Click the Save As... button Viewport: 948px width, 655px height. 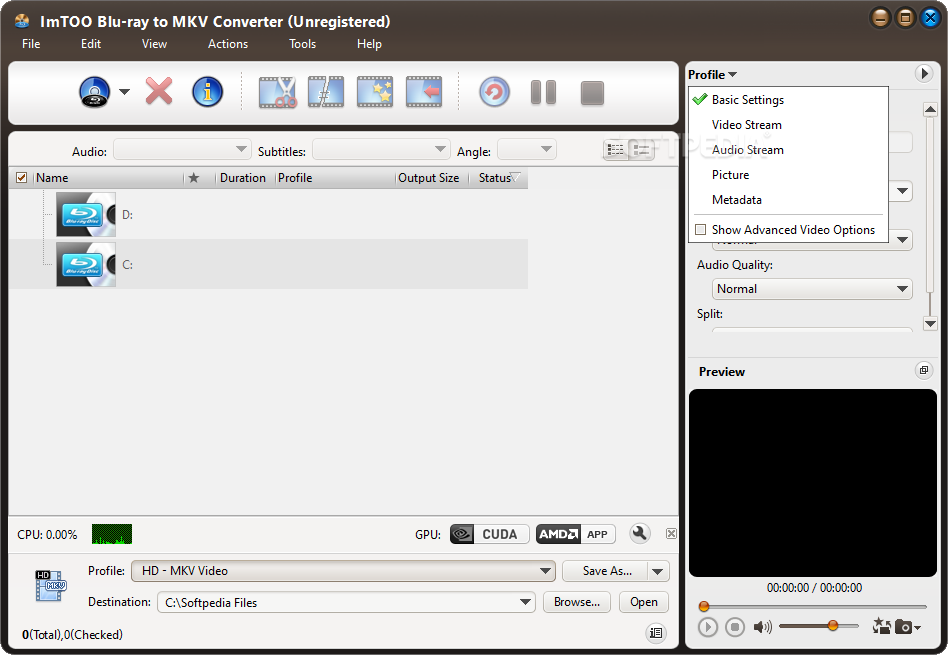606,570
